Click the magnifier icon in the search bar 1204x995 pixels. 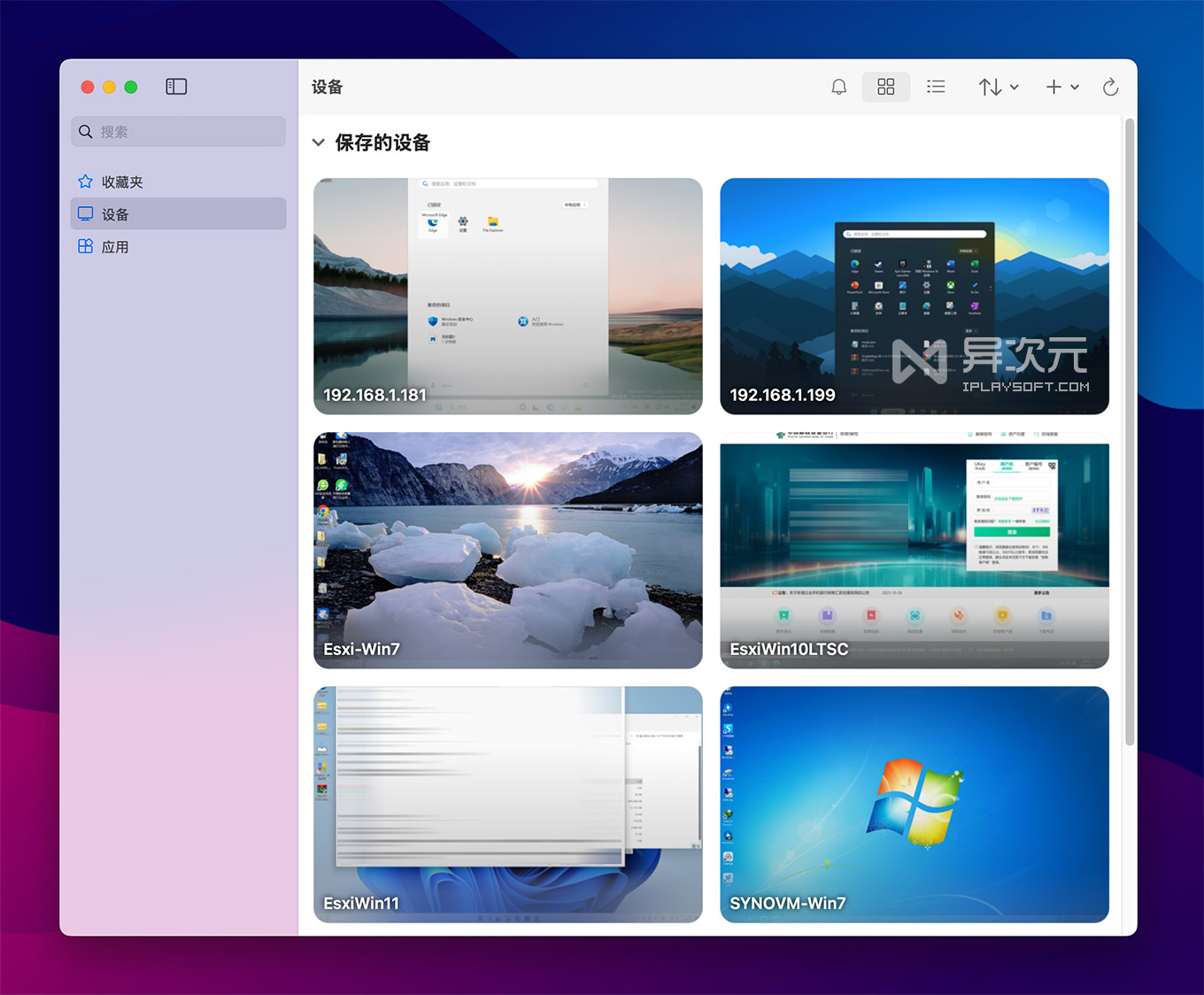(86, 131)
